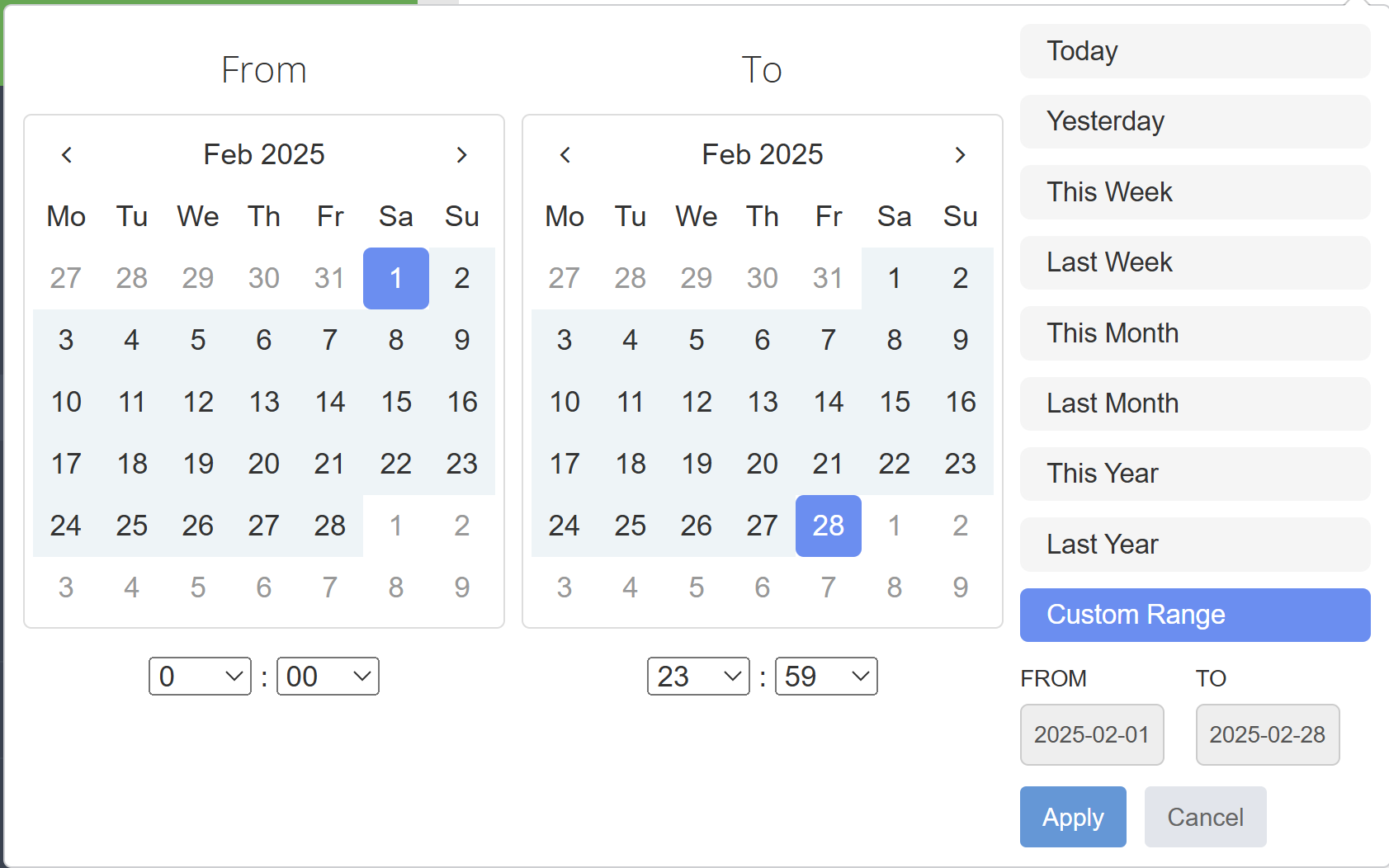Pick February 15 in From calendar
This screenshot has height=868, width=1389.
[396, 402]
